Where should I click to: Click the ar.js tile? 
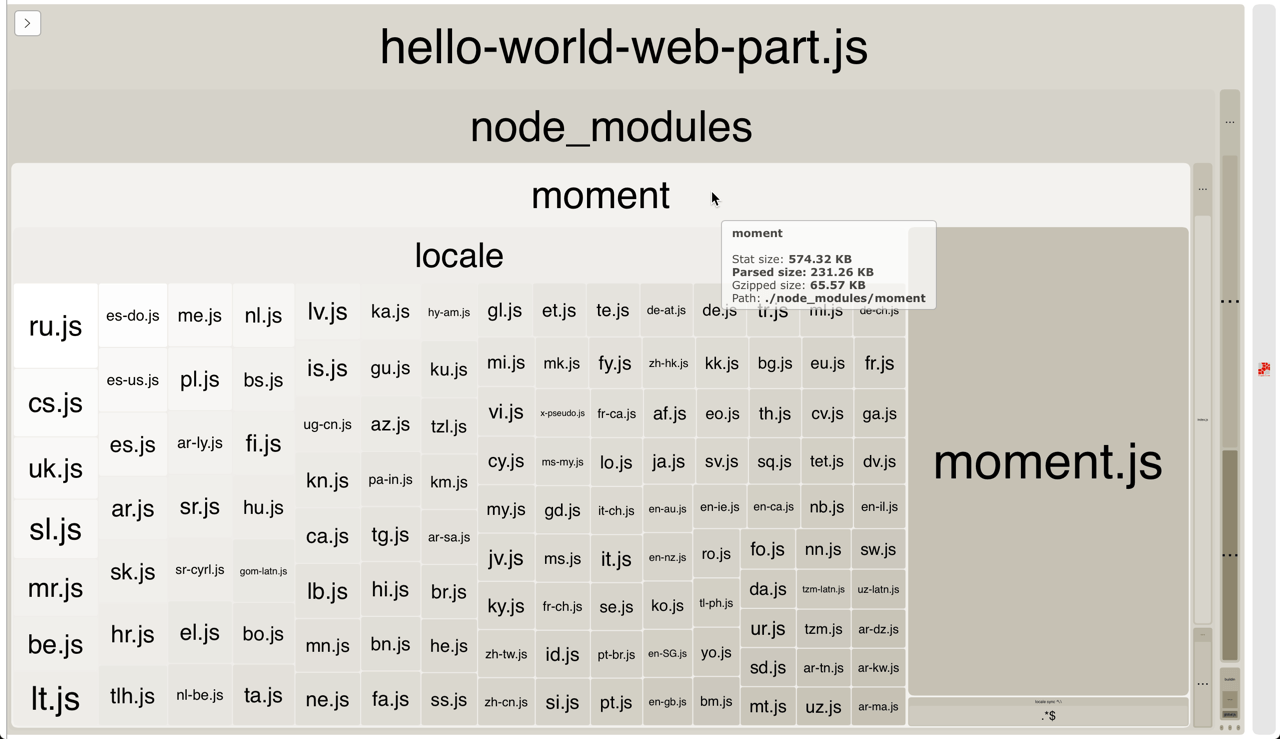tap(133, 509)
